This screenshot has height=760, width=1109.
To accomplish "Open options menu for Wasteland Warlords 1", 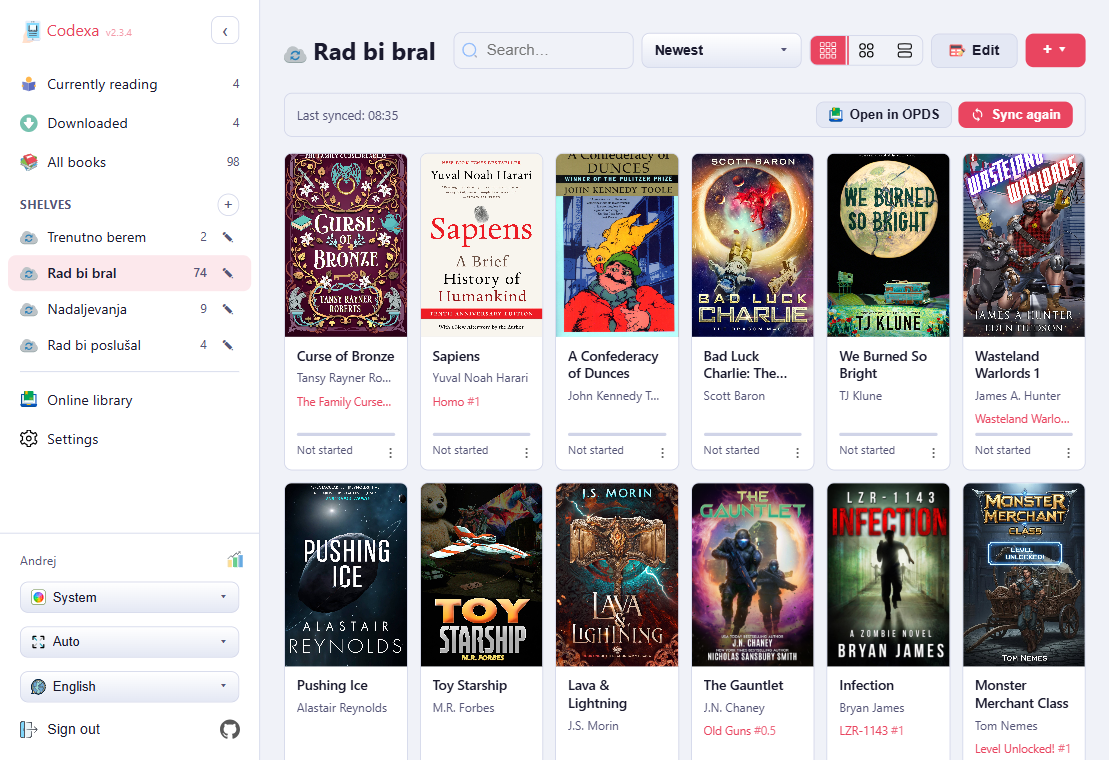I will [1068, 452].
